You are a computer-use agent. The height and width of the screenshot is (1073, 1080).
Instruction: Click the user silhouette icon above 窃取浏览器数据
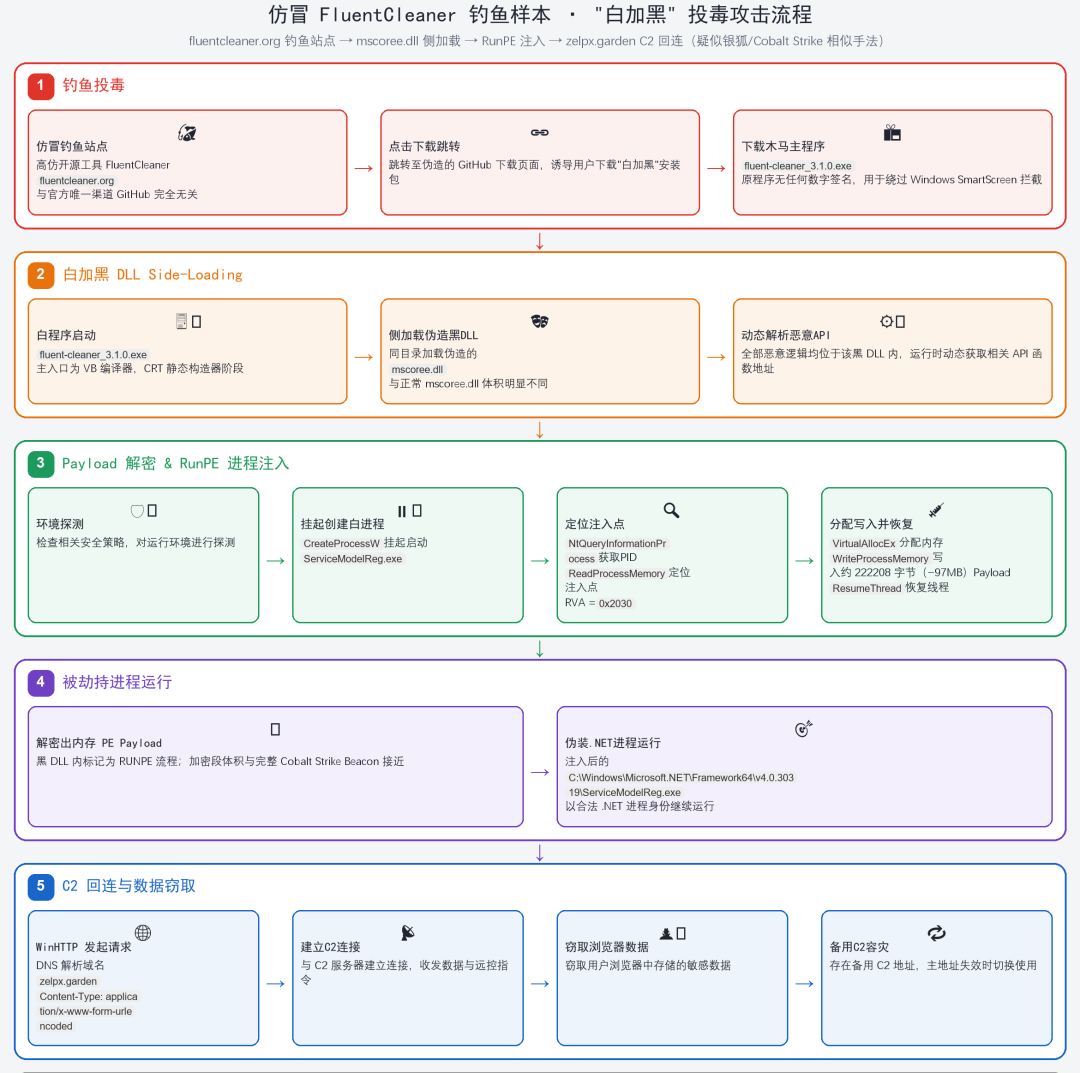666,933
